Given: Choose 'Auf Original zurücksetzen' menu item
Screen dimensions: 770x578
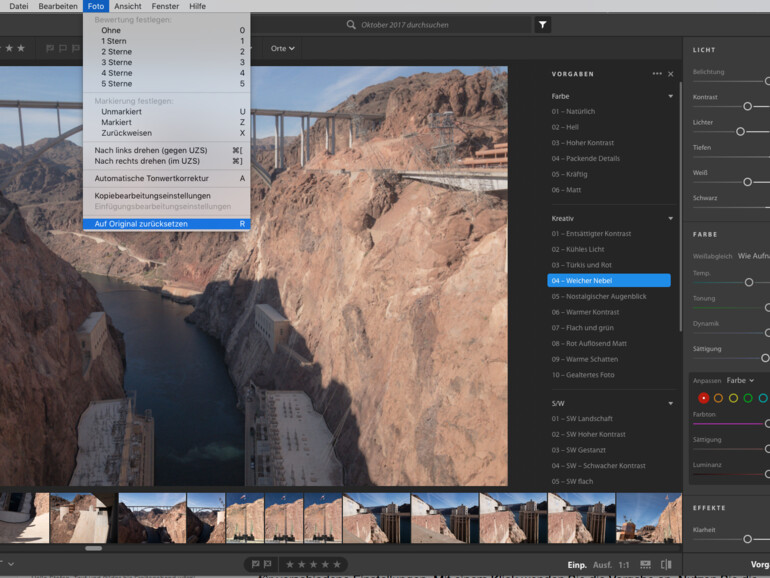Looking at the screenshot, I should (141, 224).
